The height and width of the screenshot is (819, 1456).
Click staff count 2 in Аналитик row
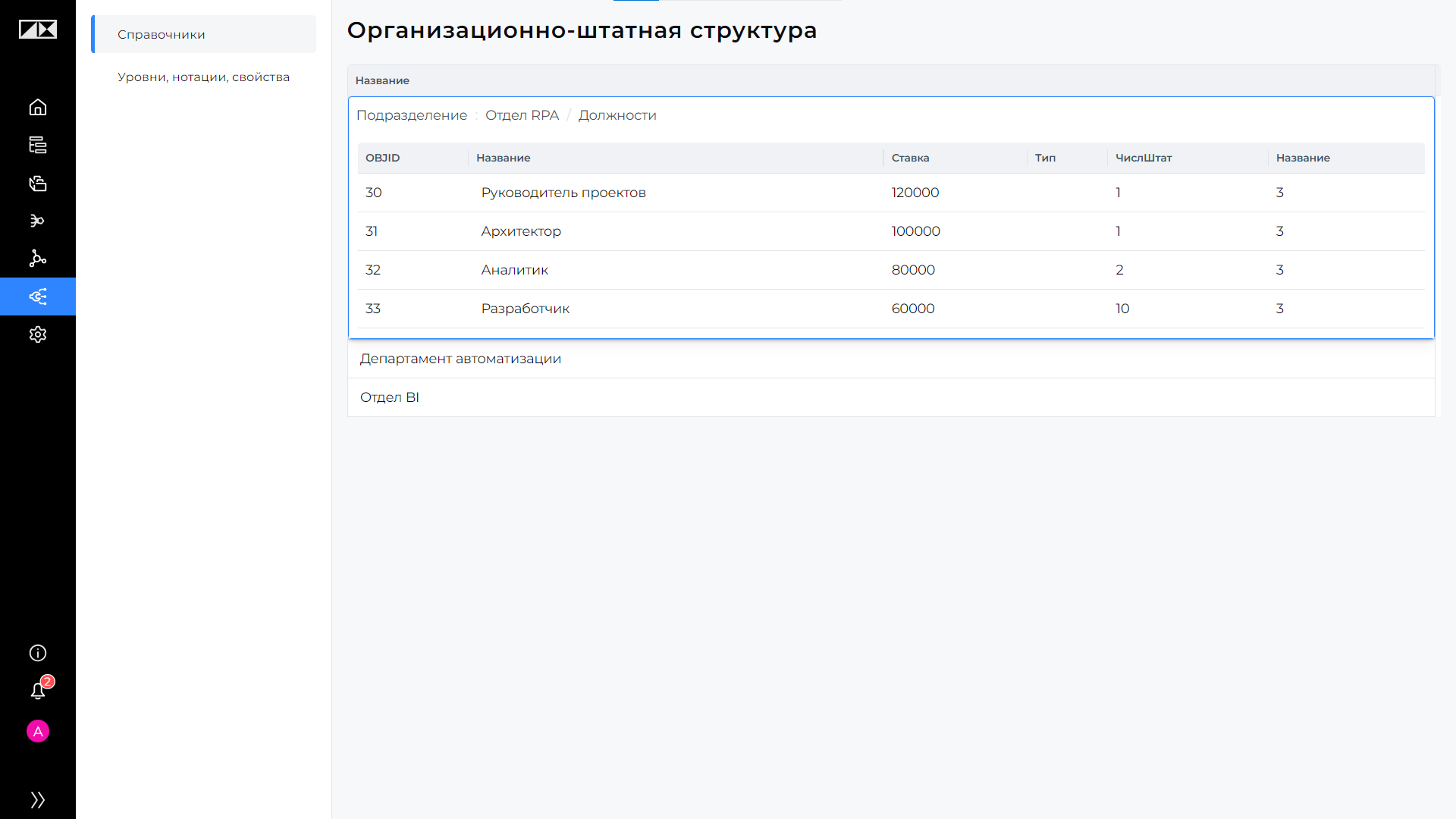click(1119, 270)
